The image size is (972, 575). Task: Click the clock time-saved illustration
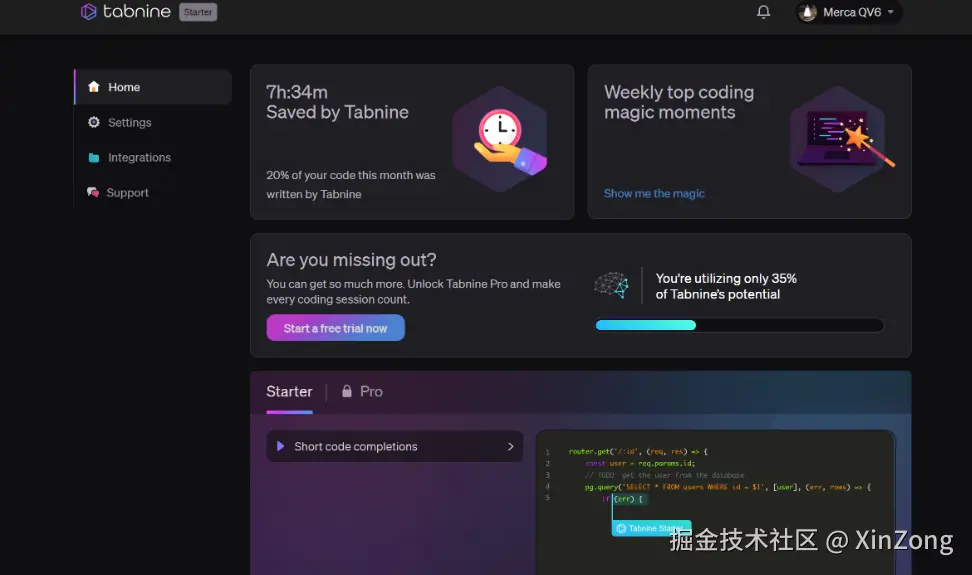pos(500,139)
